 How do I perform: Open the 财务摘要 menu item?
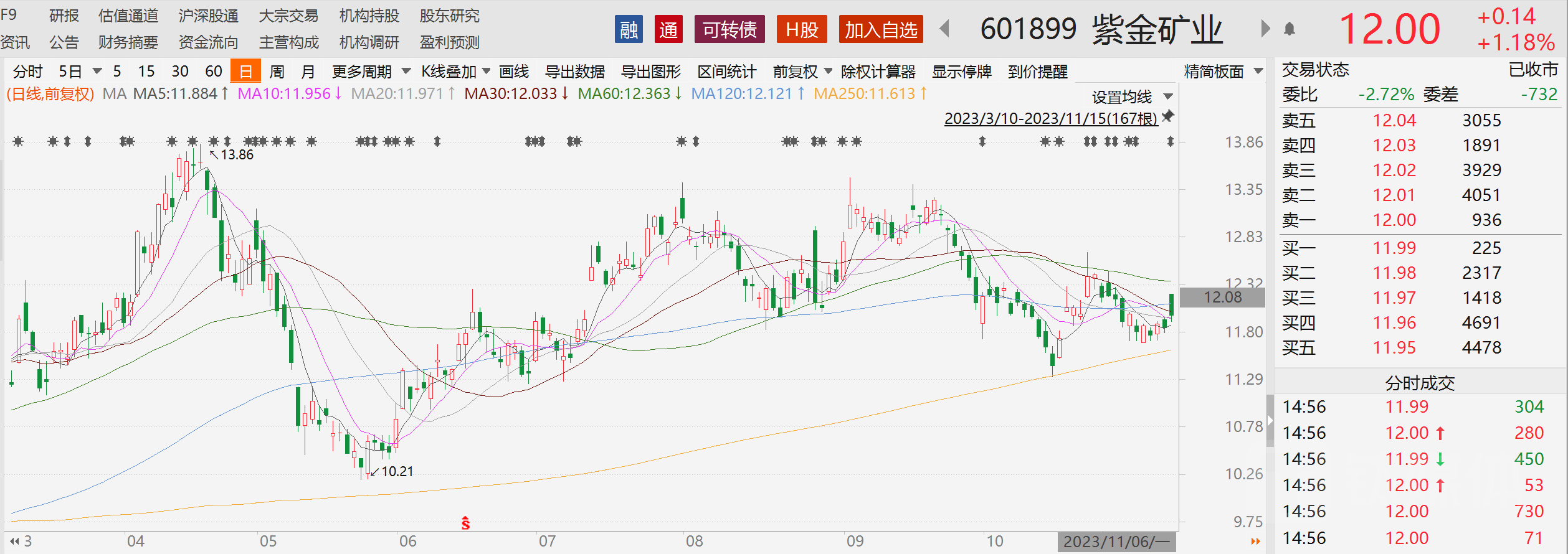[128, 42]
